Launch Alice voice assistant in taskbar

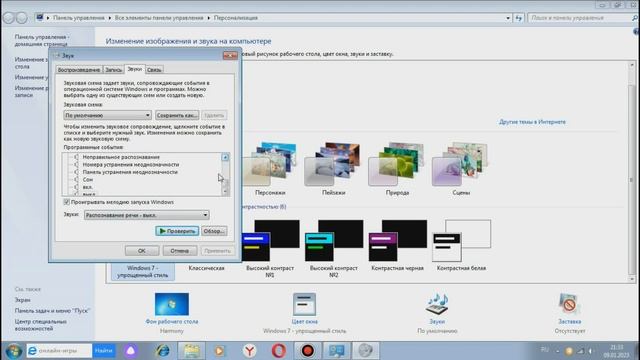tap(131, 351)
